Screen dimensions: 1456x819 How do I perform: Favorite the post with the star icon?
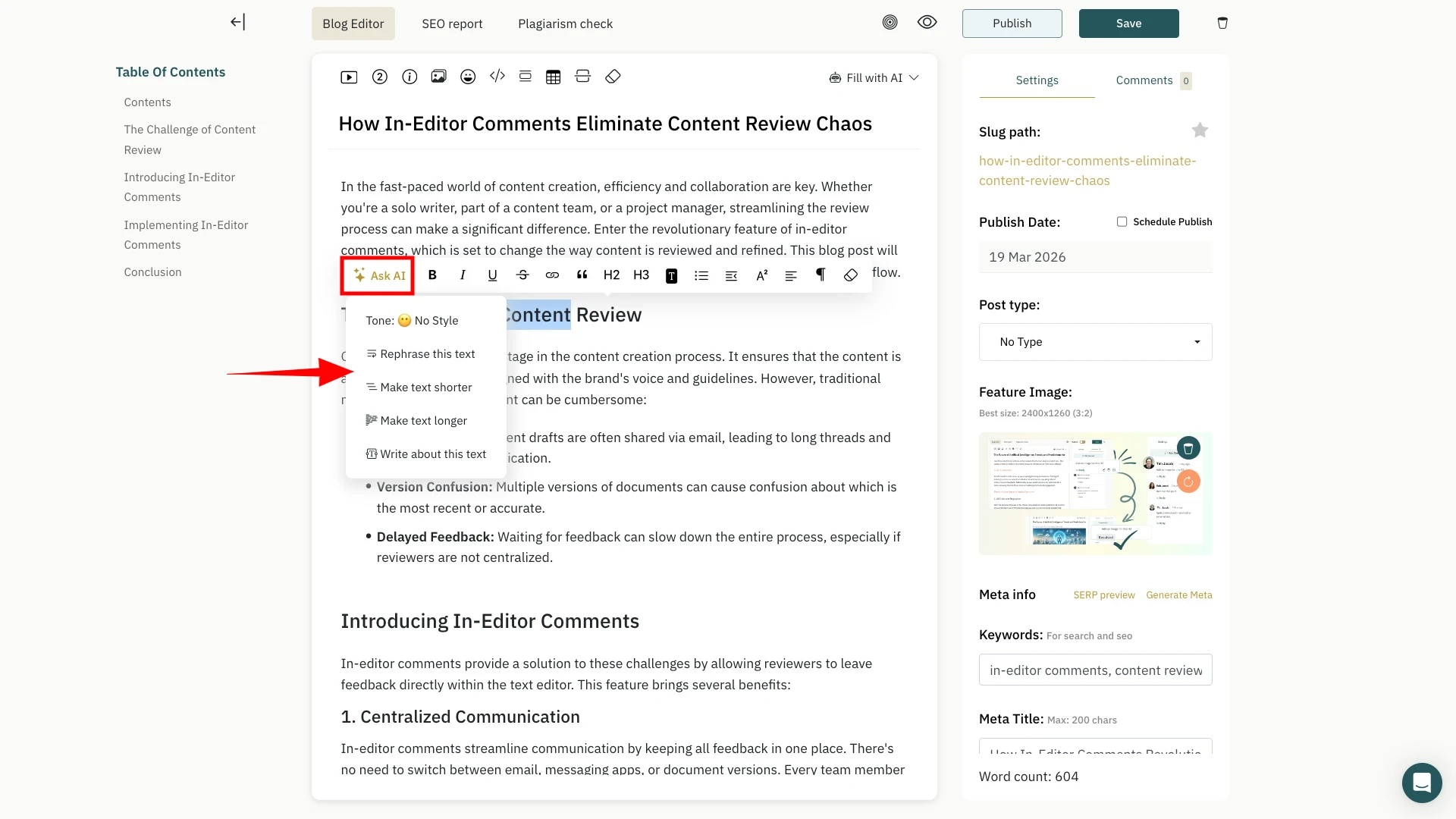pos(1200,130)
